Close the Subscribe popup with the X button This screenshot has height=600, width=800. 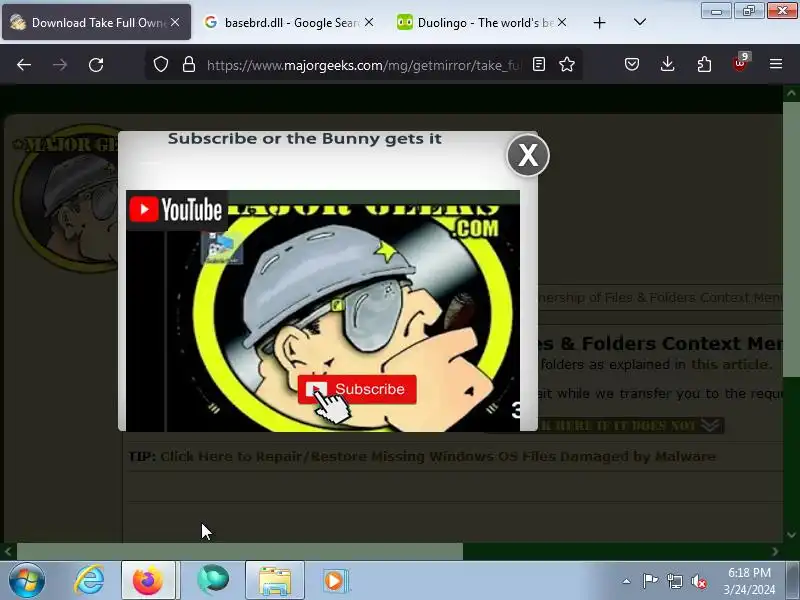(x=528, y=155)
